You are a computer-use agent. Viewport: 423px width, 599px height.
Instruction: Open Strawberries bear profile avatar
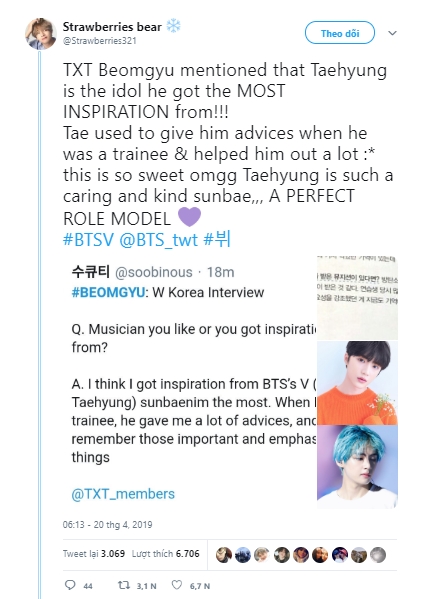[41, 34]
